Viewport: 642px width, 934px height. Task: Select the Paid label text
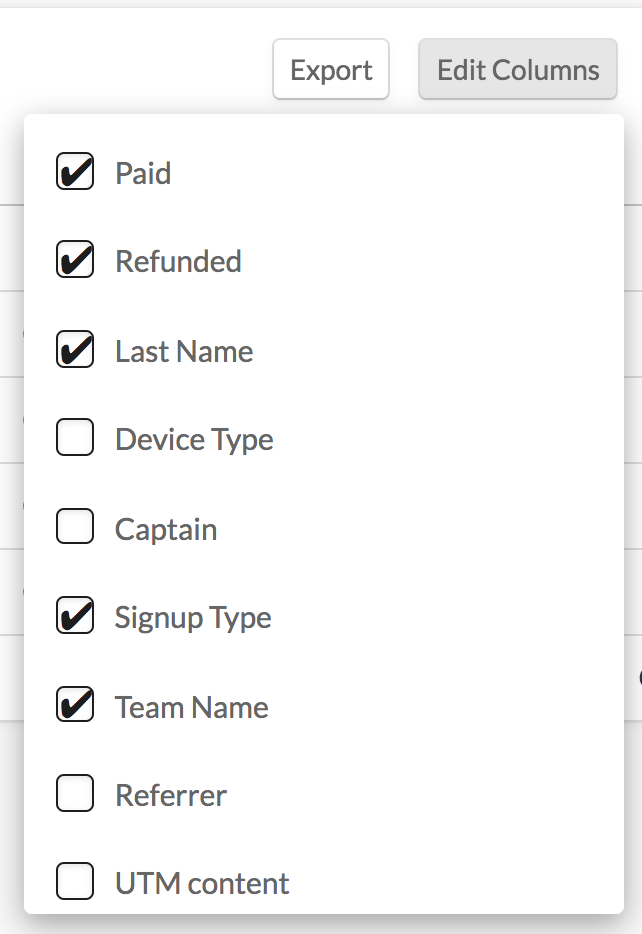pyautogui.click(x=143, y=173)
